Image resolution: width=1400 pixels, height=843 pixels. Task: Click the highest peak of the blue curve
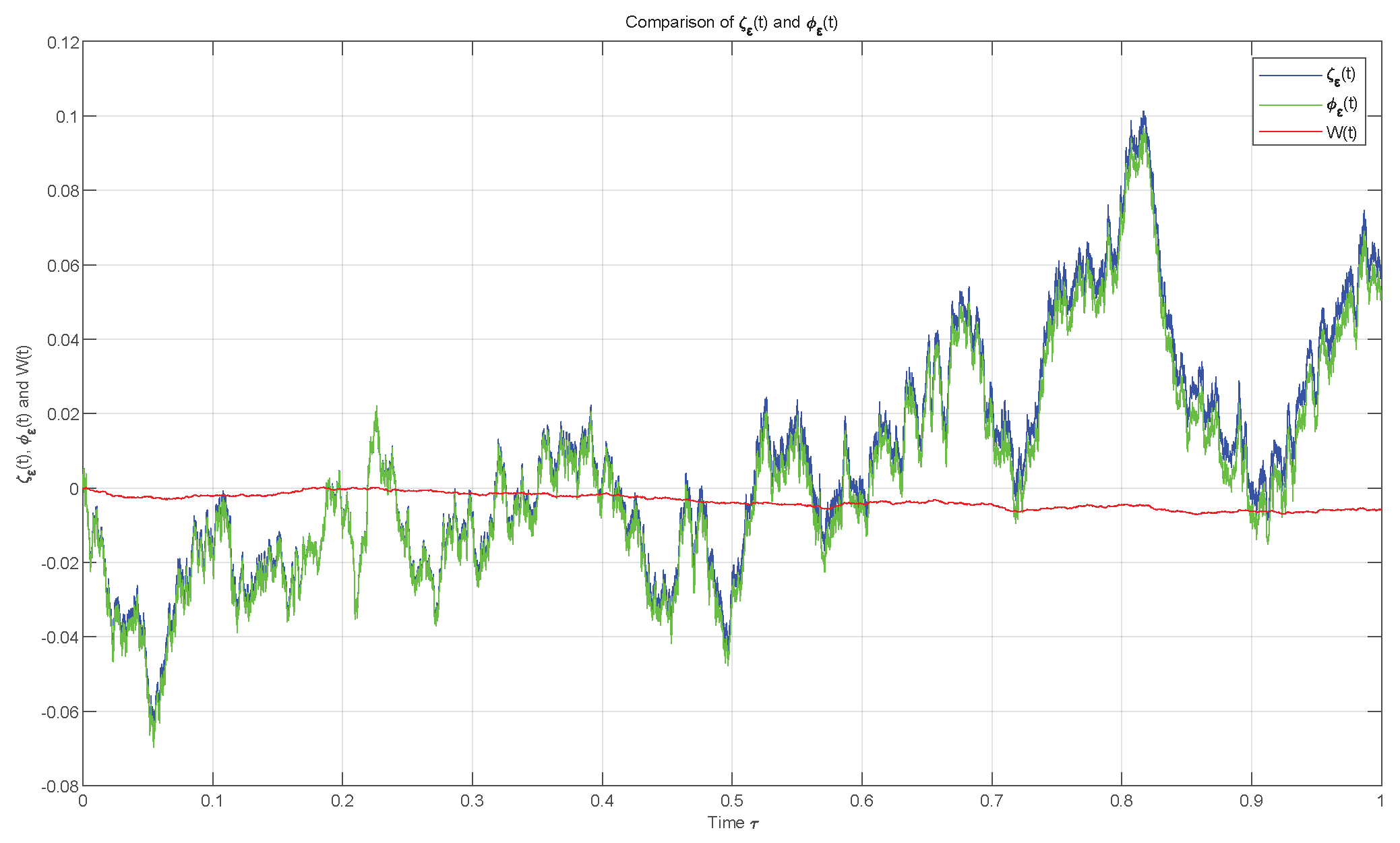pyautogui.click(x=1143, y=113)
